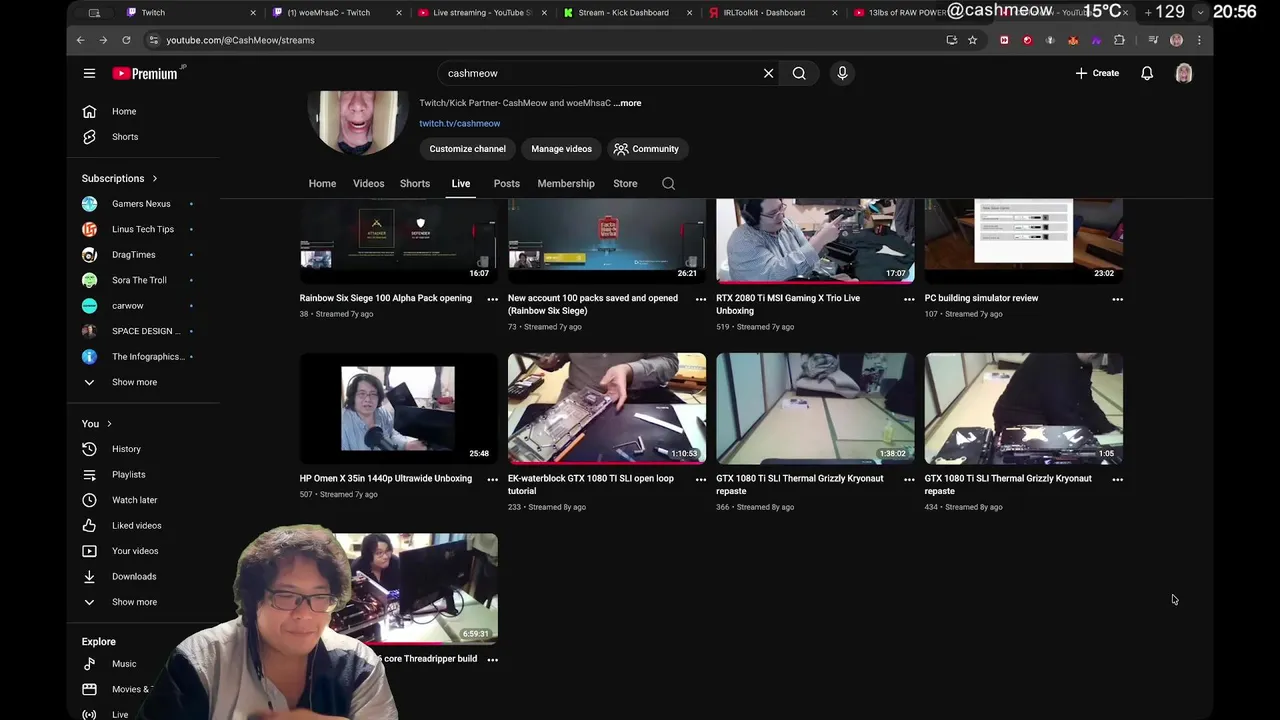Open PC building simulator review title
Viewport: 1280px width, 720px height.
click(981, 298)
